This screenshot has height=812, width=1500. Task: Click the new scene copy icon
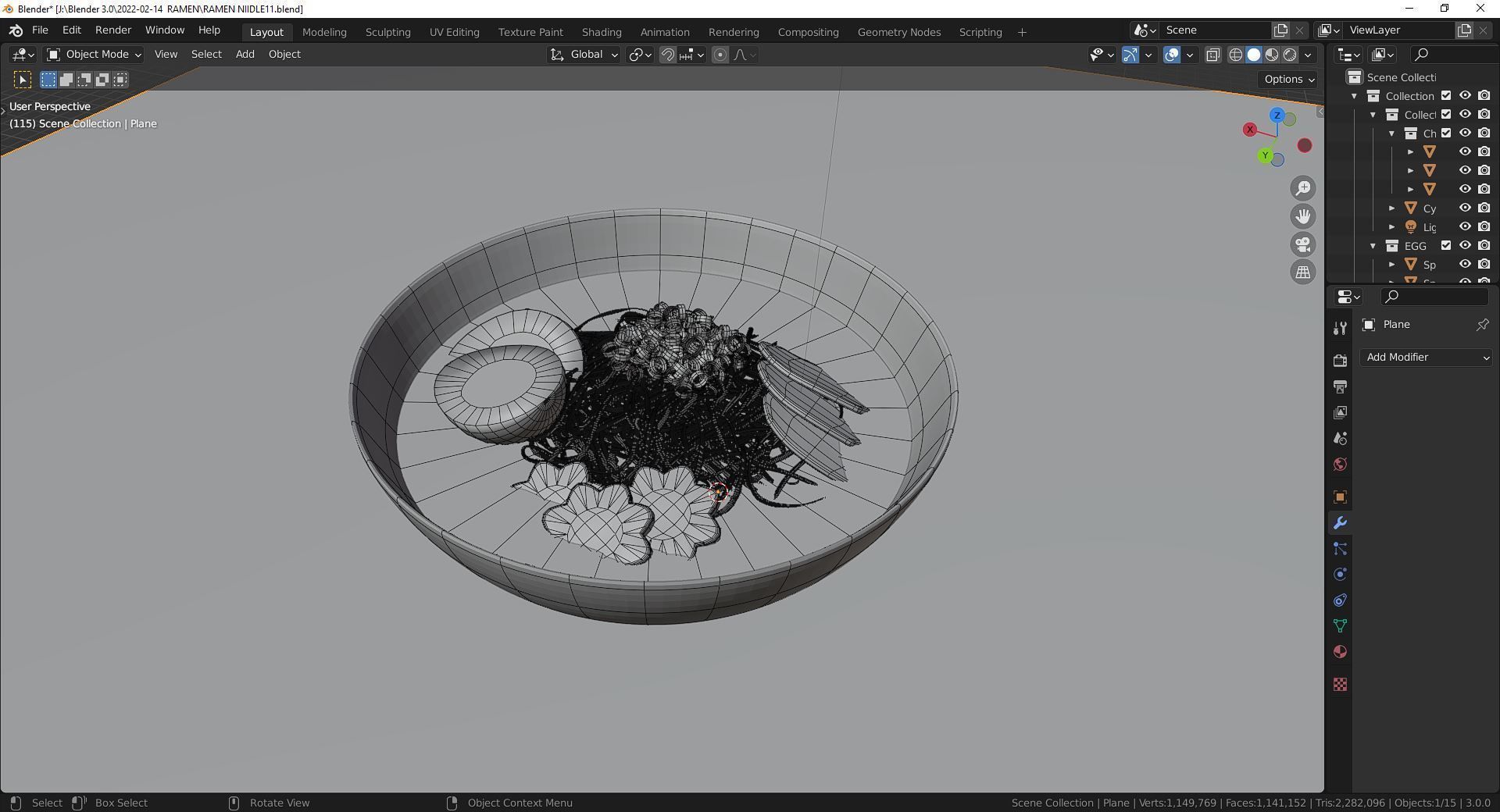click(1280, 30)
